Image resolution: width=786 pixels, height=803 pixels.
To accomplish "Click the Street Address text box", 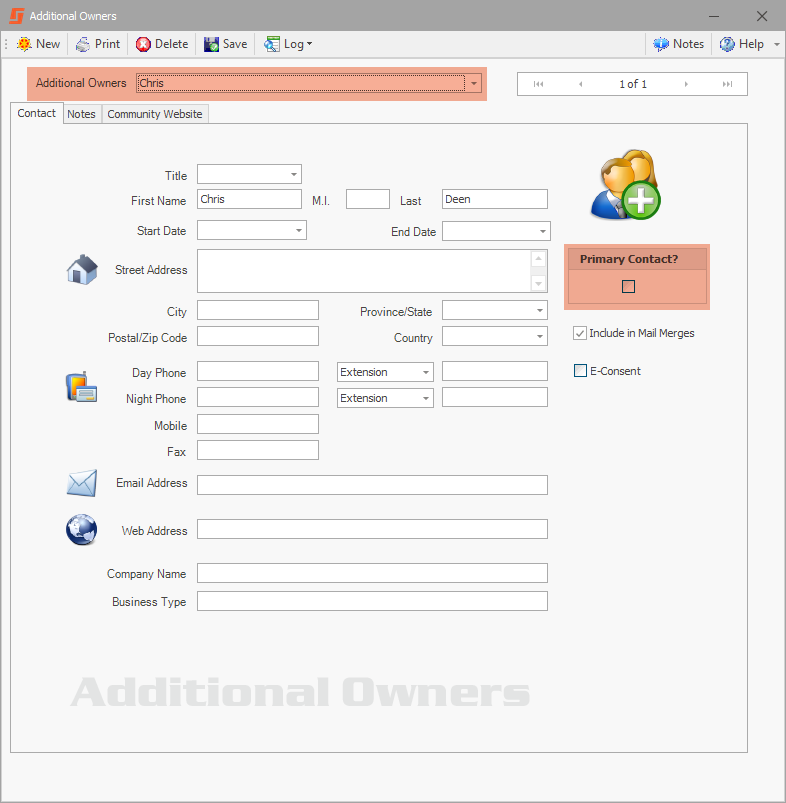I will [x=364, y=271].
